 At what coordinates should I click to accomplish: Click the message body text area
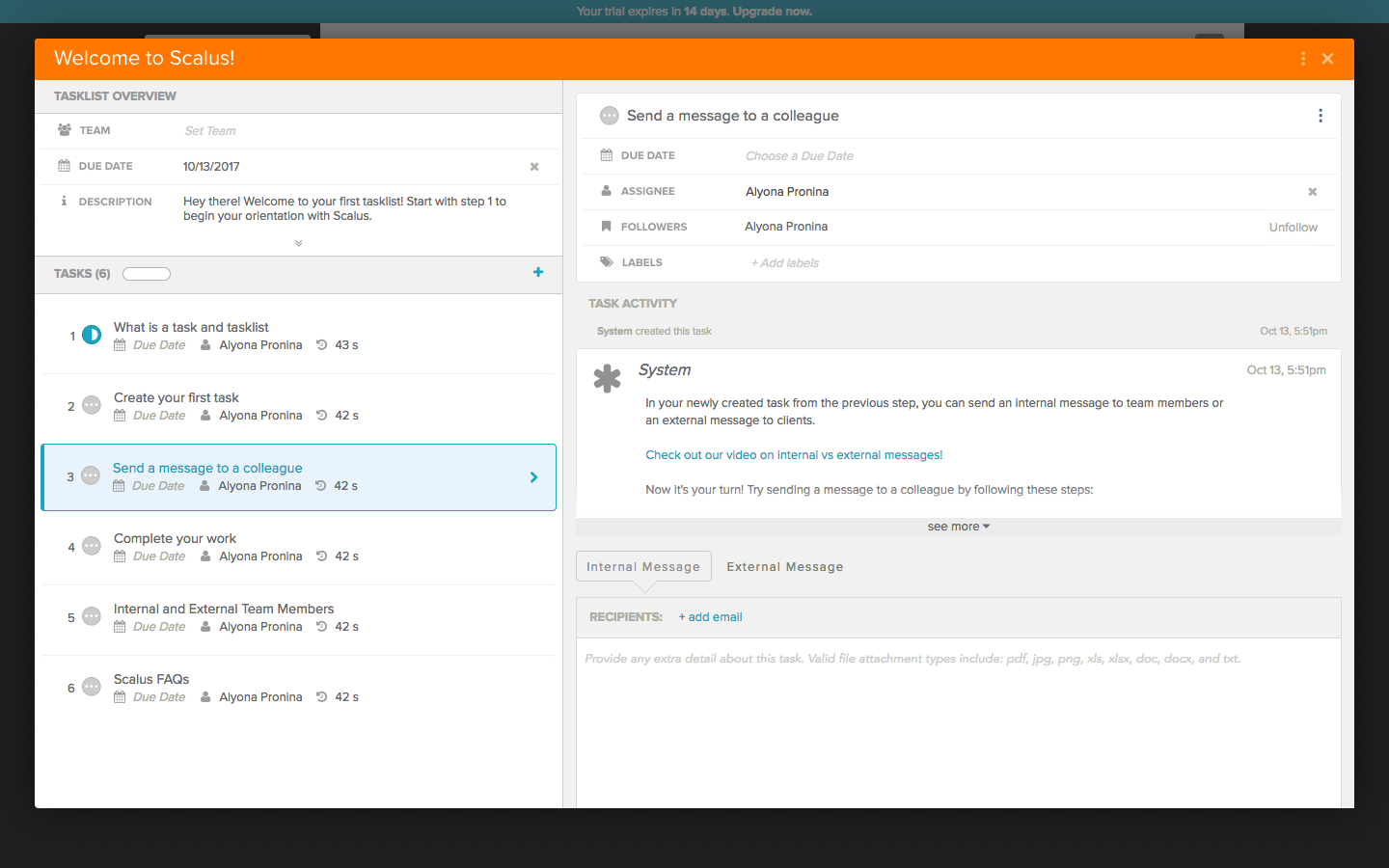(958, 723)
